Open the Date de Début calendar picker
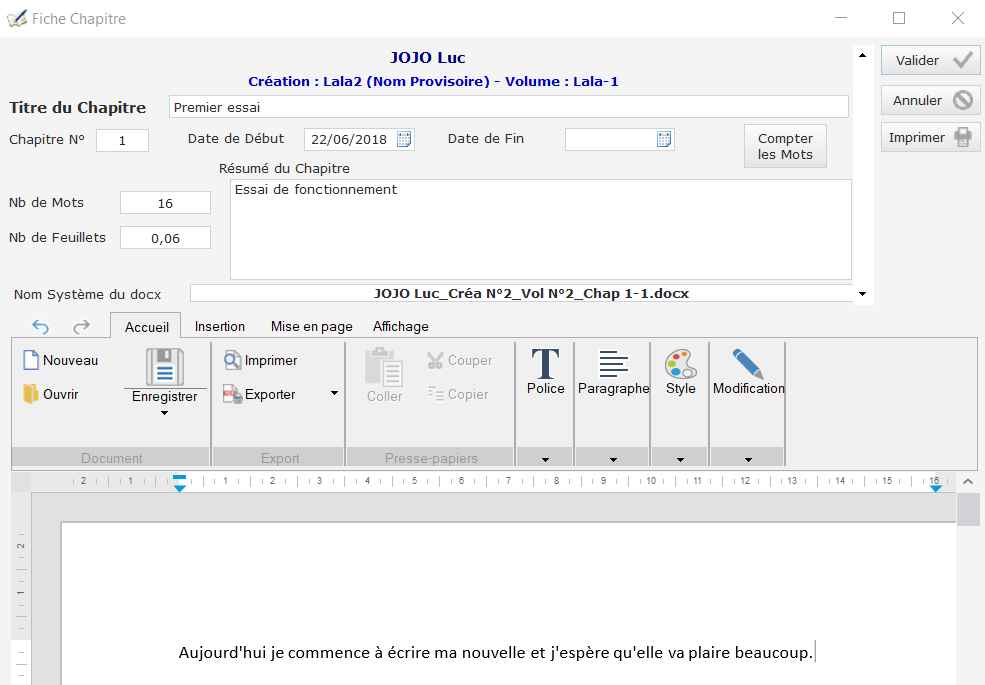 (x=404, y=139)
